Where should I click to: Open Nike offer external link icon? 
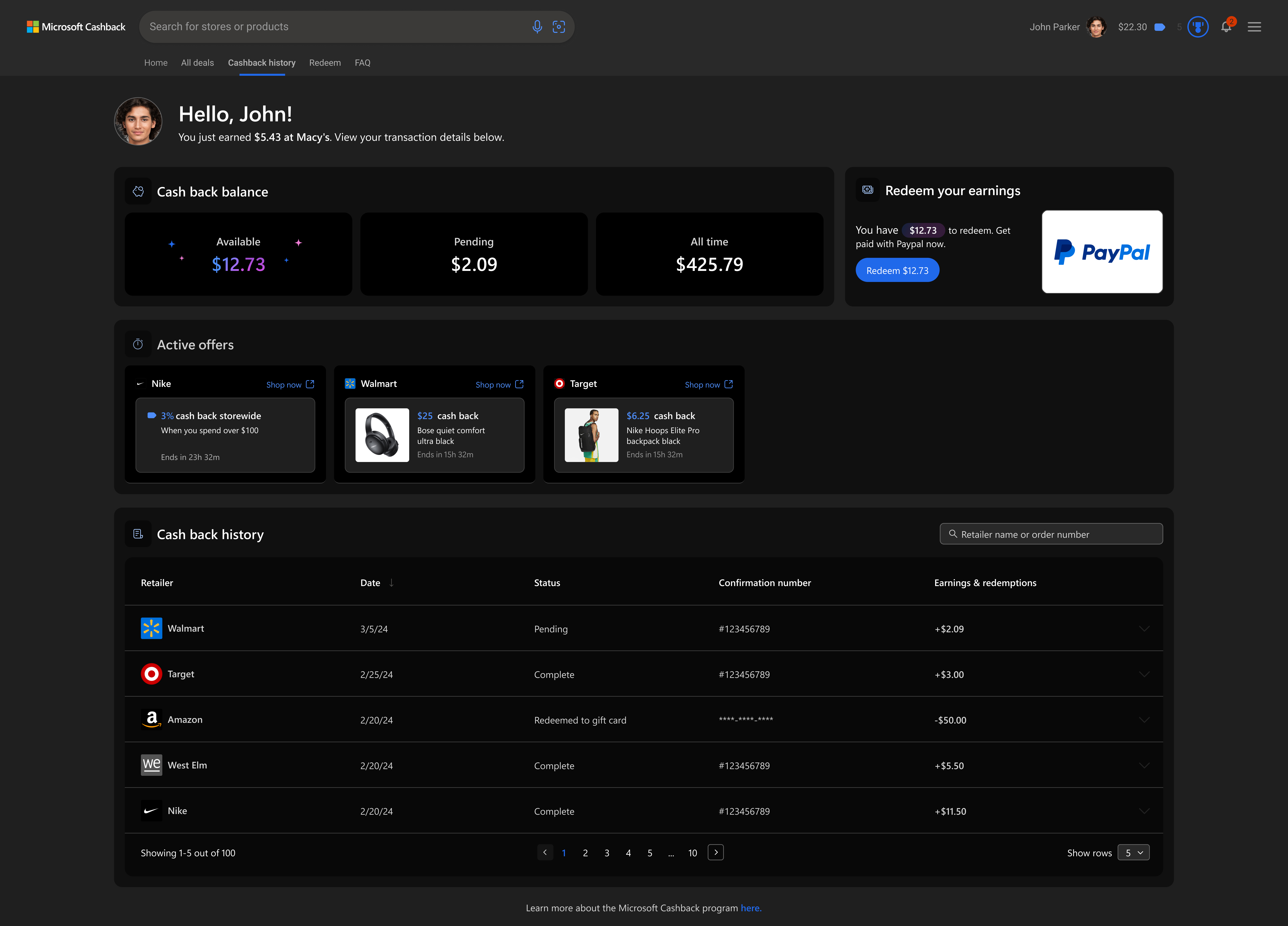(x=310, y=384)
